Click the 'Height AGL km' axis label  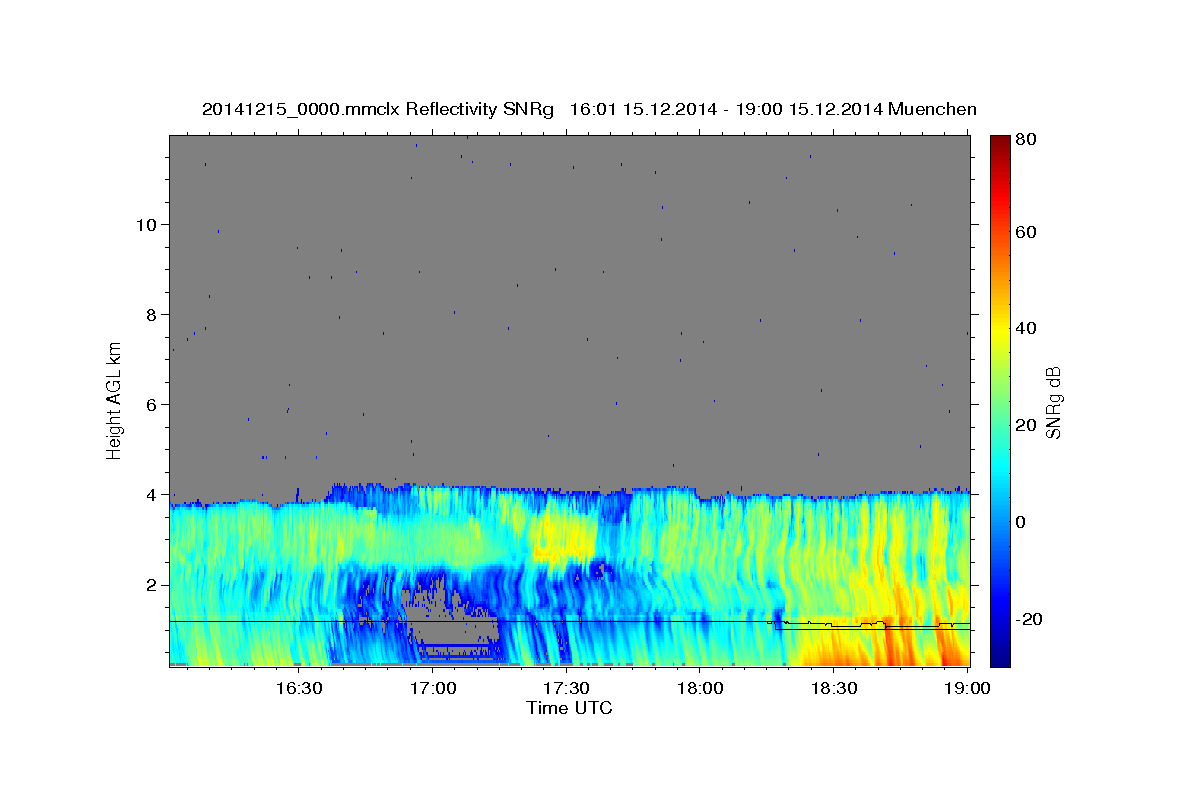coord(115,400)
